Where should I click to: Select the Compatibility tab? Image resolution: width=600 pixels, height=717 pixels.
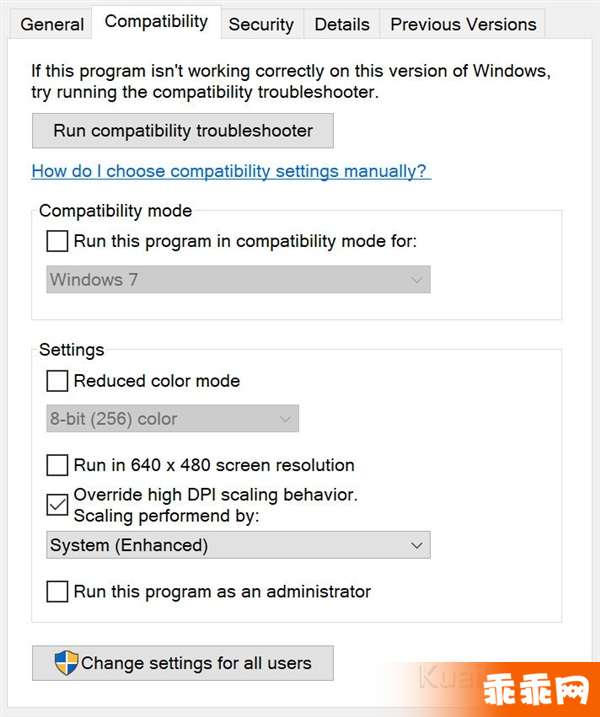click(156, 21)
